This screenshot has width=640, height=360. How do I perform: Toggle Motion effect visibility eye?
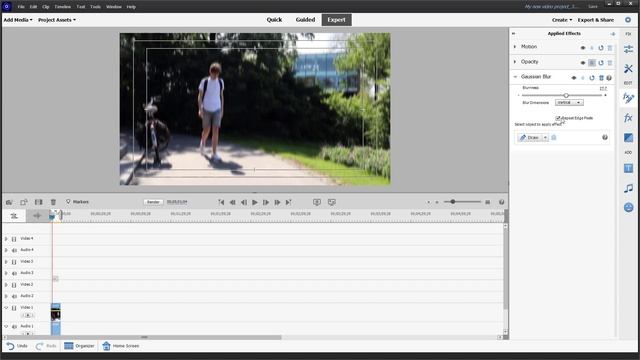[583, 48]
